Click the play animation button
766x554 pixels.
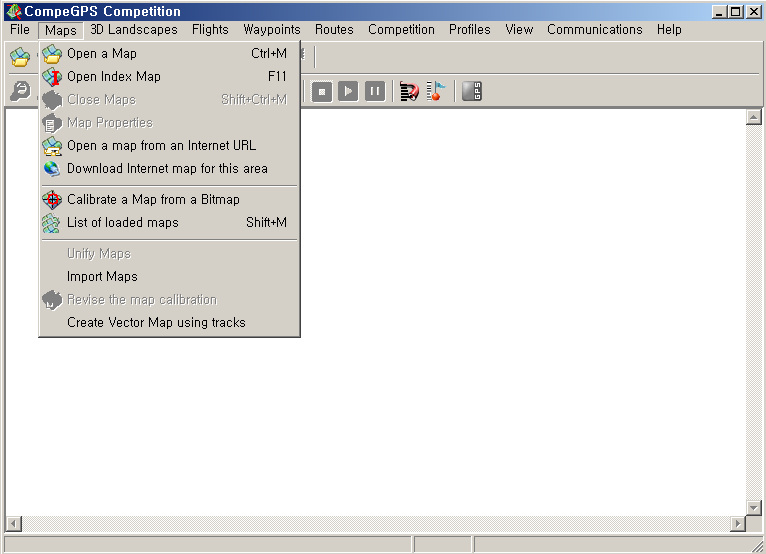pyautogui.click(x=348, y=91)
